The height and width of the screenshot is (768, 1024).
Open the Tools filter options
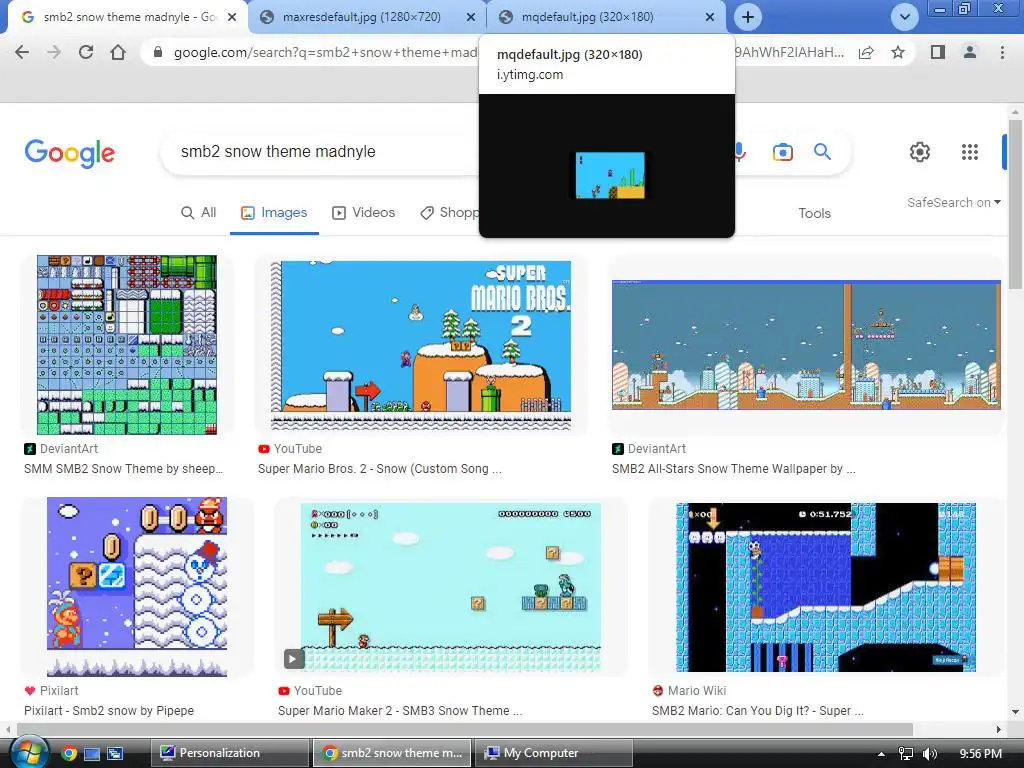(x=814, y=213)
